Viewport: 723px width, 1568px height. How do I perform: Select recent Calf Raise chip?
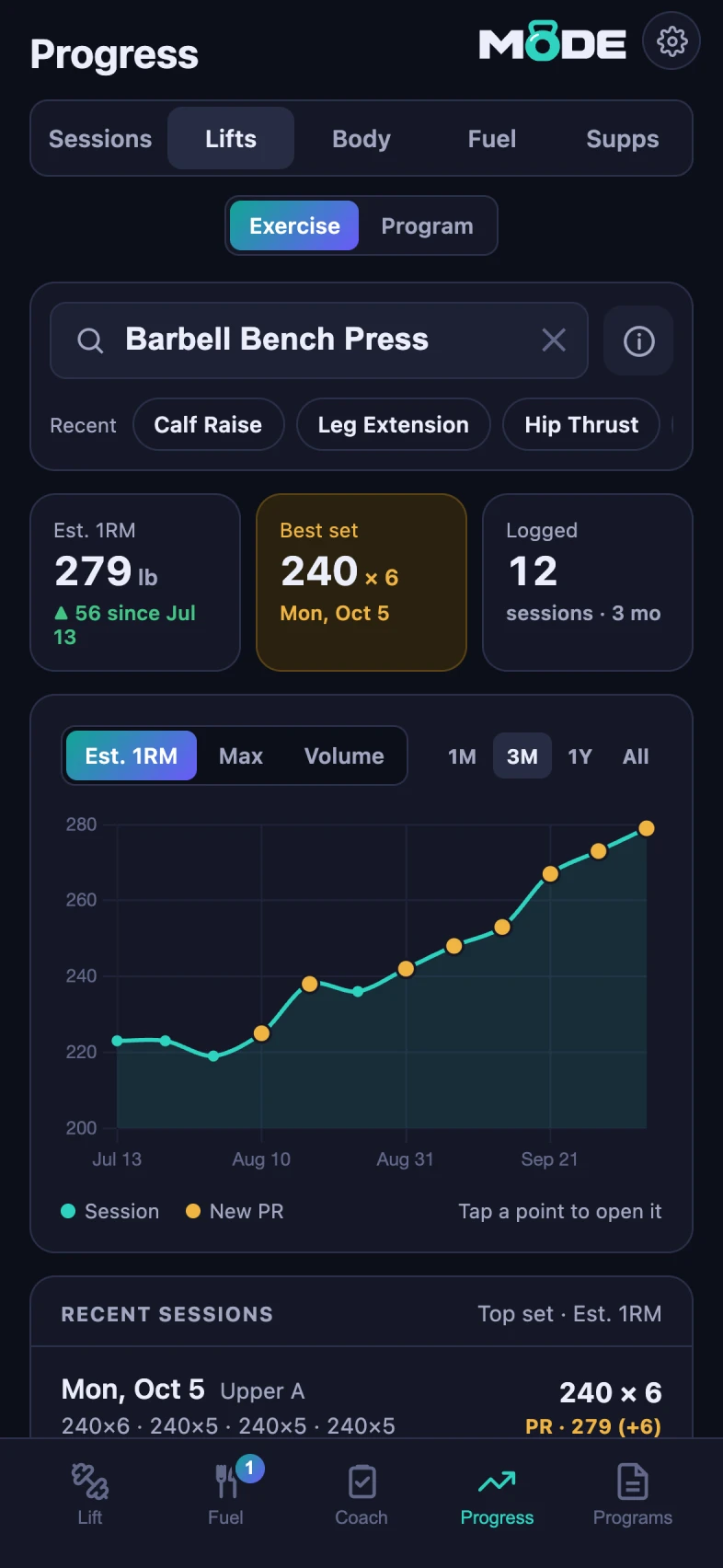click(x=208, y=424)
